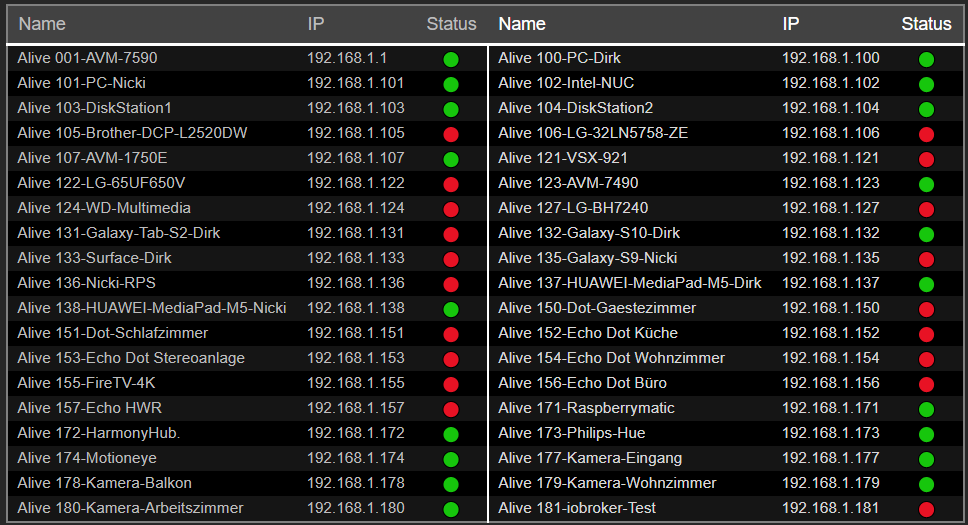
Task: Click the red status dot for 105-Brother-DCP-L2520DW
Action: tap(451, 134)
